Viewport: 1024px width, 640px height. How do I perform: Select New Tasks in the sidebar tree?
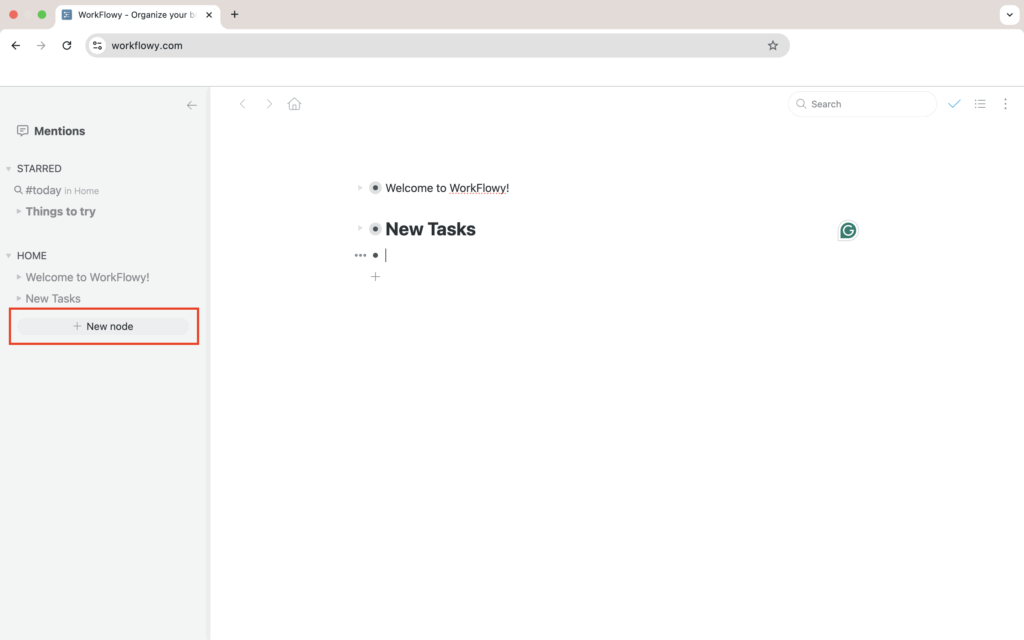(53, 299)
